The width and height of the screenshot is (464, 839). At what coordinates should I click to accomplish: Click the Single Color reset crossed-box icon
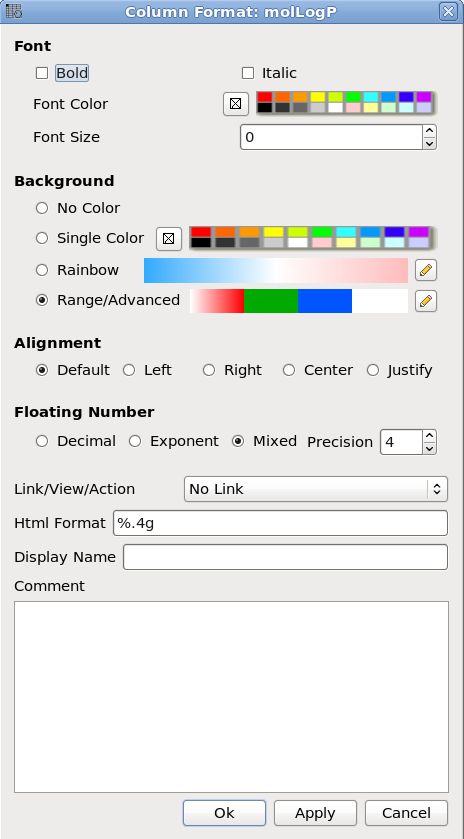(169, 239)
